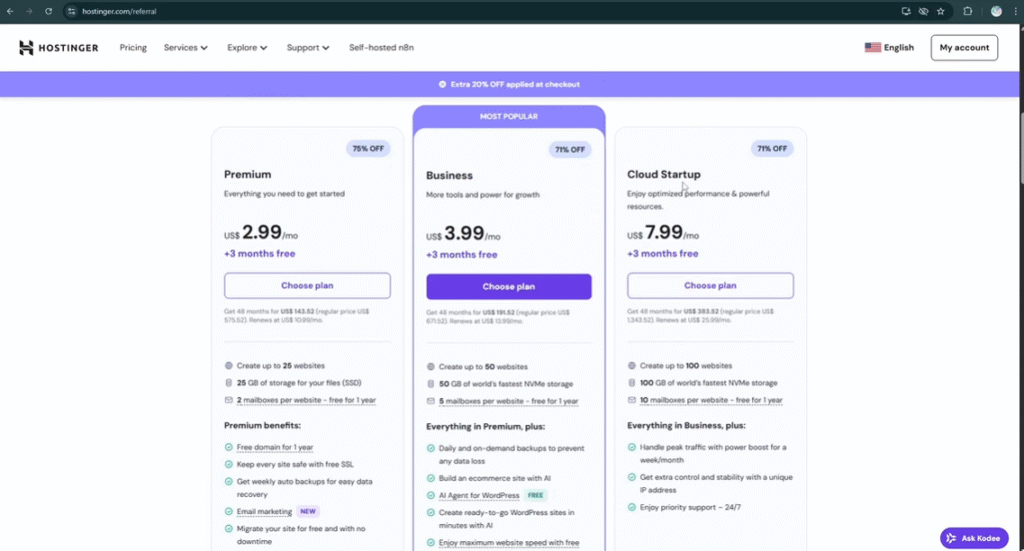Screen dimensions: 1024x551
Task: Click the Free domain for 1 year link
Action: [275, 448]
